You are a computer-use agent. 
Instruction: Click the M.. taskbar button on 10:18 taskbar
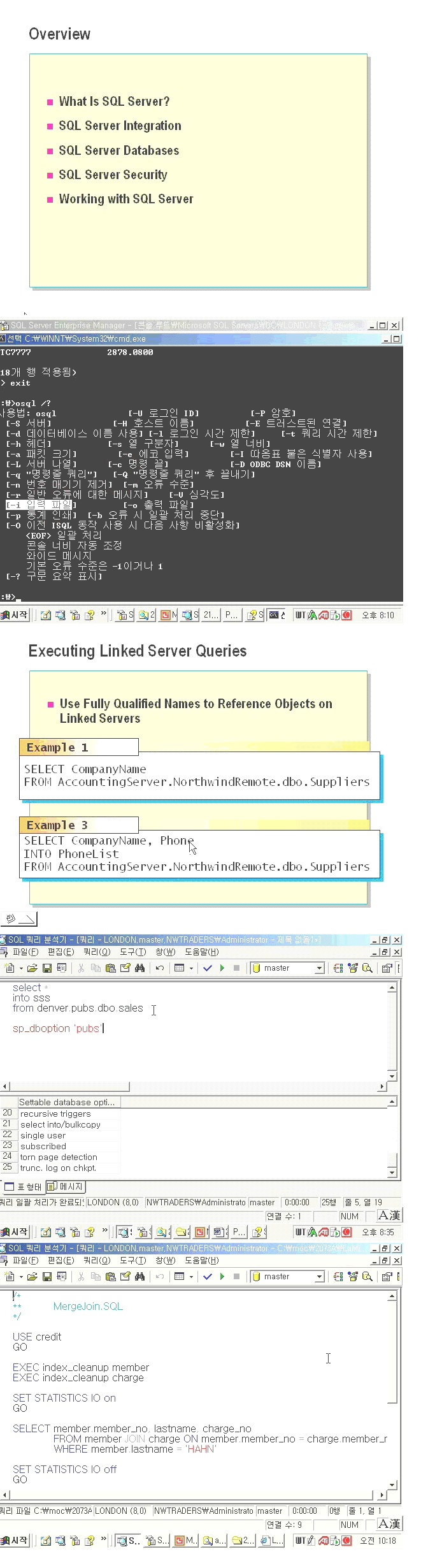tap(186, 1540)
